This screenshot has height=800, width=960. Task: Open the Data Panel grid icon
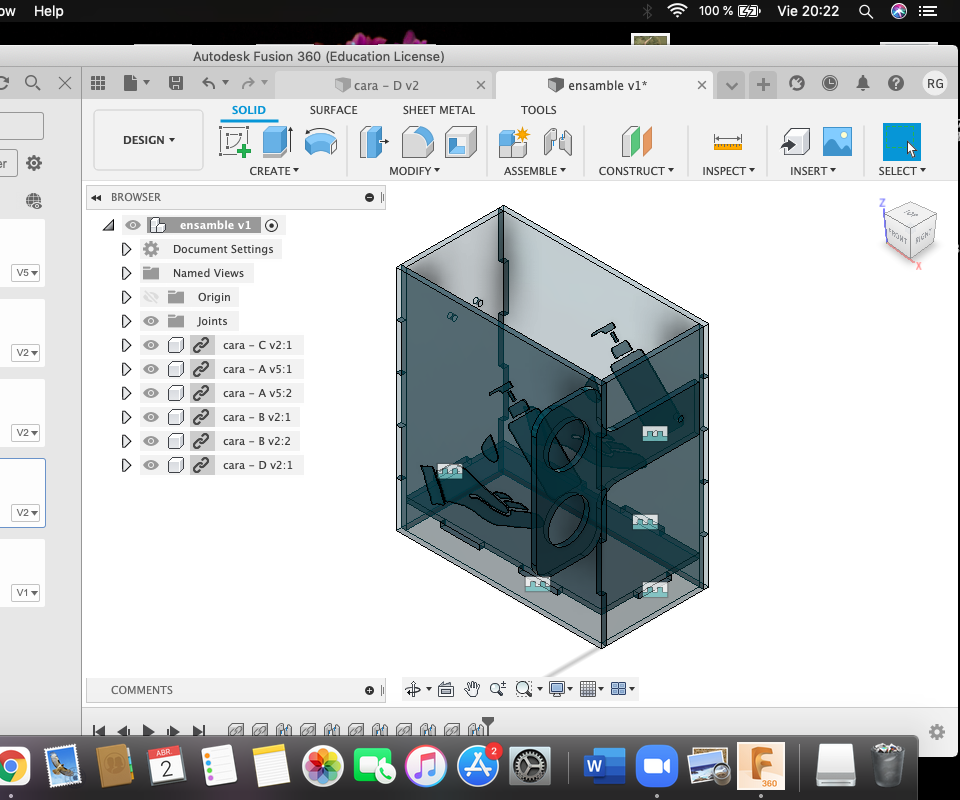click(x=98, y=83)
